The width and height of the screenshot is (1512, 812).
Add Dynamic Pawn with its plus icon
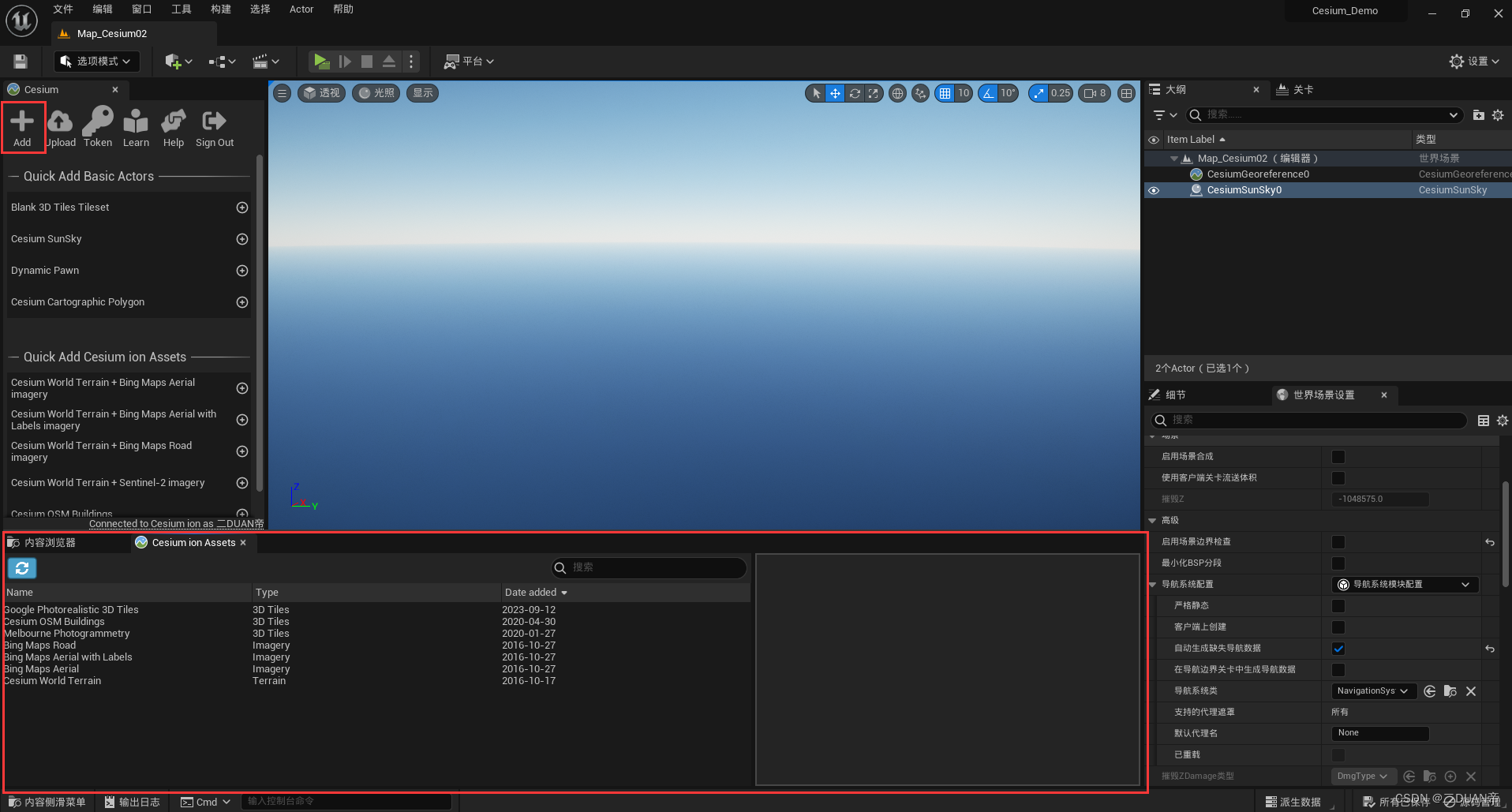242,271
